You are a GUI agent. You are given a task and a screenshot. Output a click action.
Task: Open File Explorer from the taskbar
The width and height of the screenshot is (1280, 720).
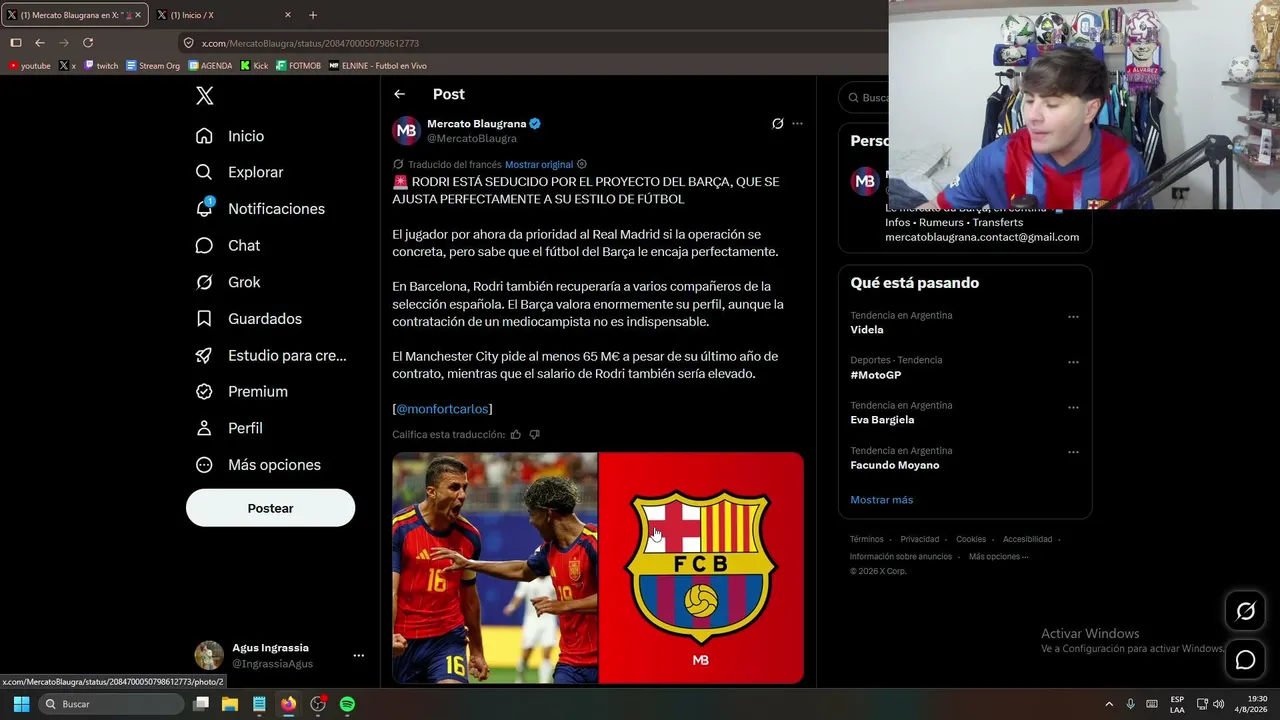pos(229,704)
